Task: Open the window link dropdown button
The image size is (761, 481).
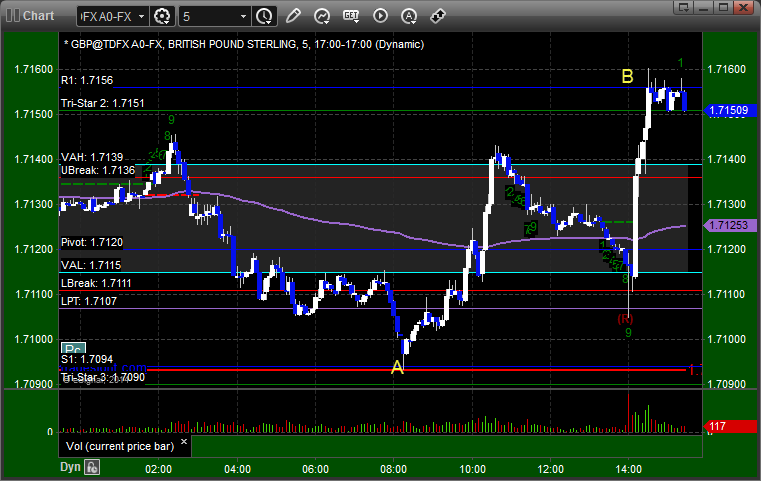Action: 684,7
